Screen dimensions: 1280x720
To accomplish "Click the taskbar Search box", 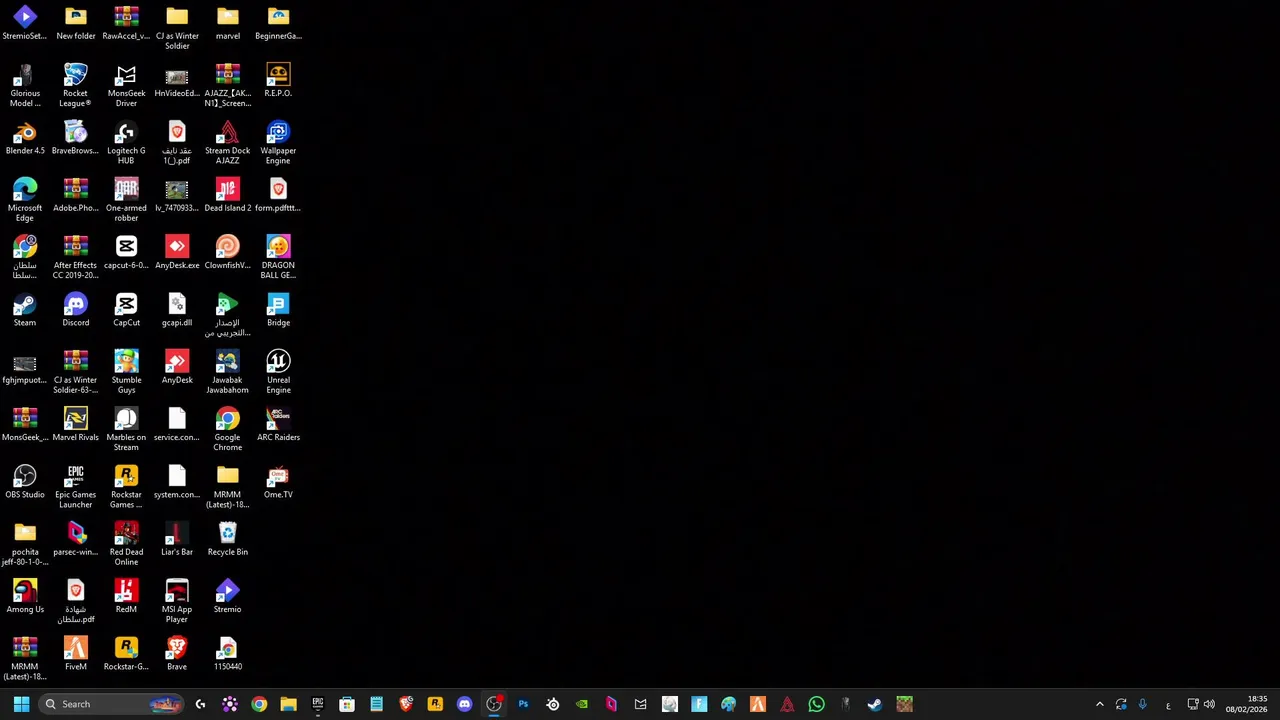I will 112,704.
